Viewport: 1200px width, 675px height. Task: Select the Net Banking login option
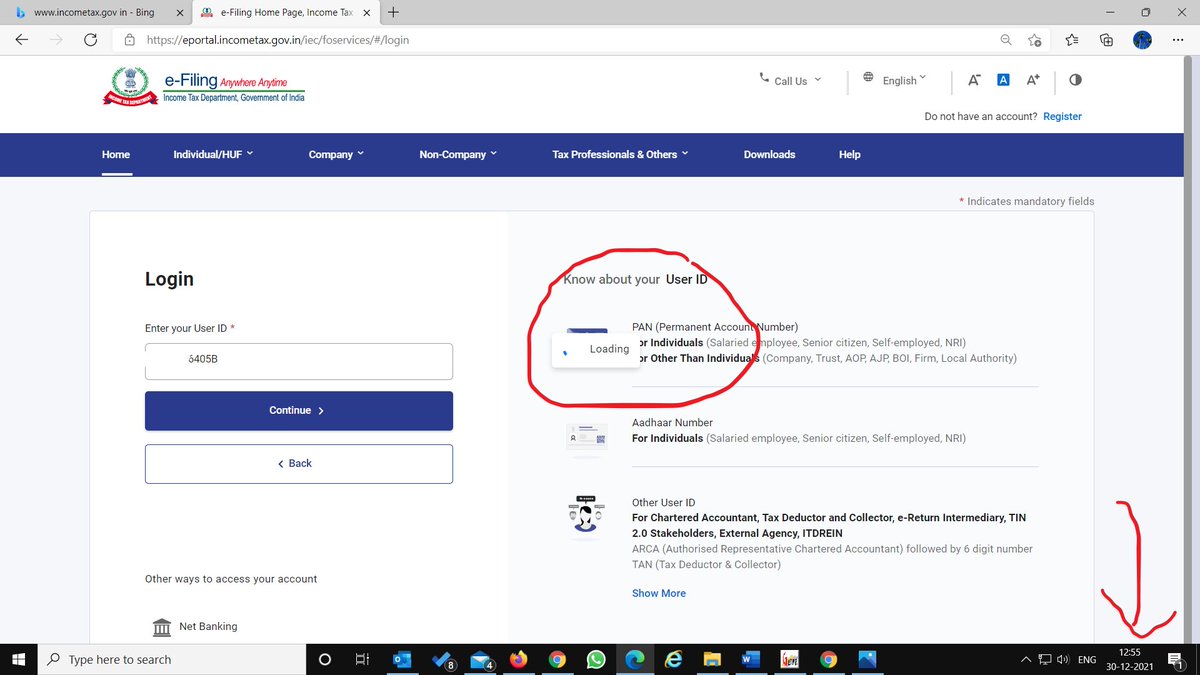click(x=195, y=626)
